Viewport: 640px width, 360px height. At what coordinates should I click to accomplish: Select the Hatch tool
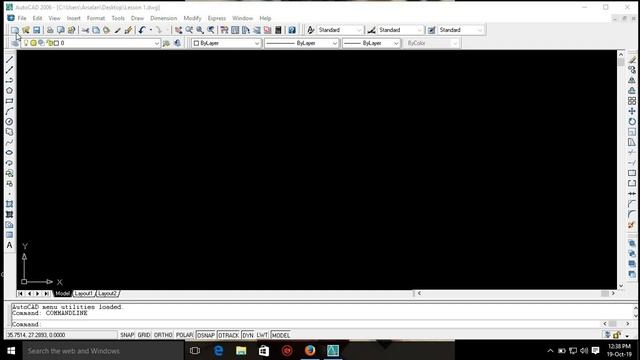click(9, 204)
